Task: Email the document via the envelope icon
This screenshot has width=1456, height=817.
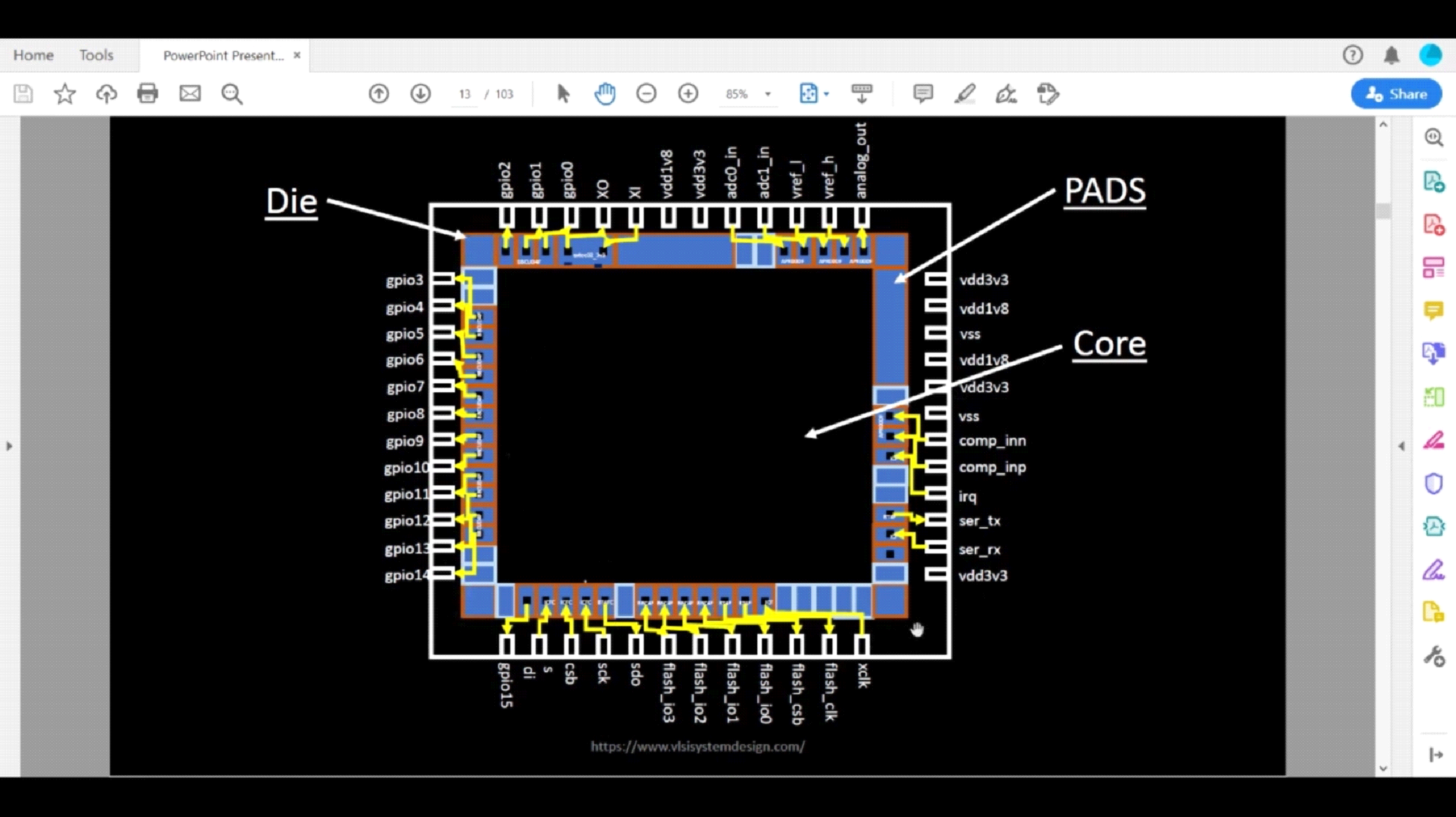Action: click(x=189, y=94)
